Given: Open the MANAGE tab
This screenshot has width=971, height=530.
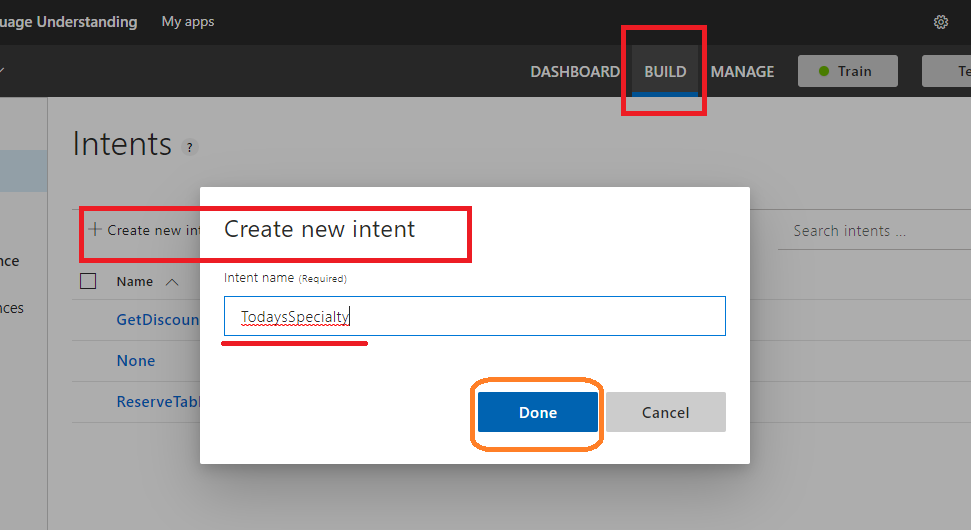Looking at the screenshot, I should (742, 71).
